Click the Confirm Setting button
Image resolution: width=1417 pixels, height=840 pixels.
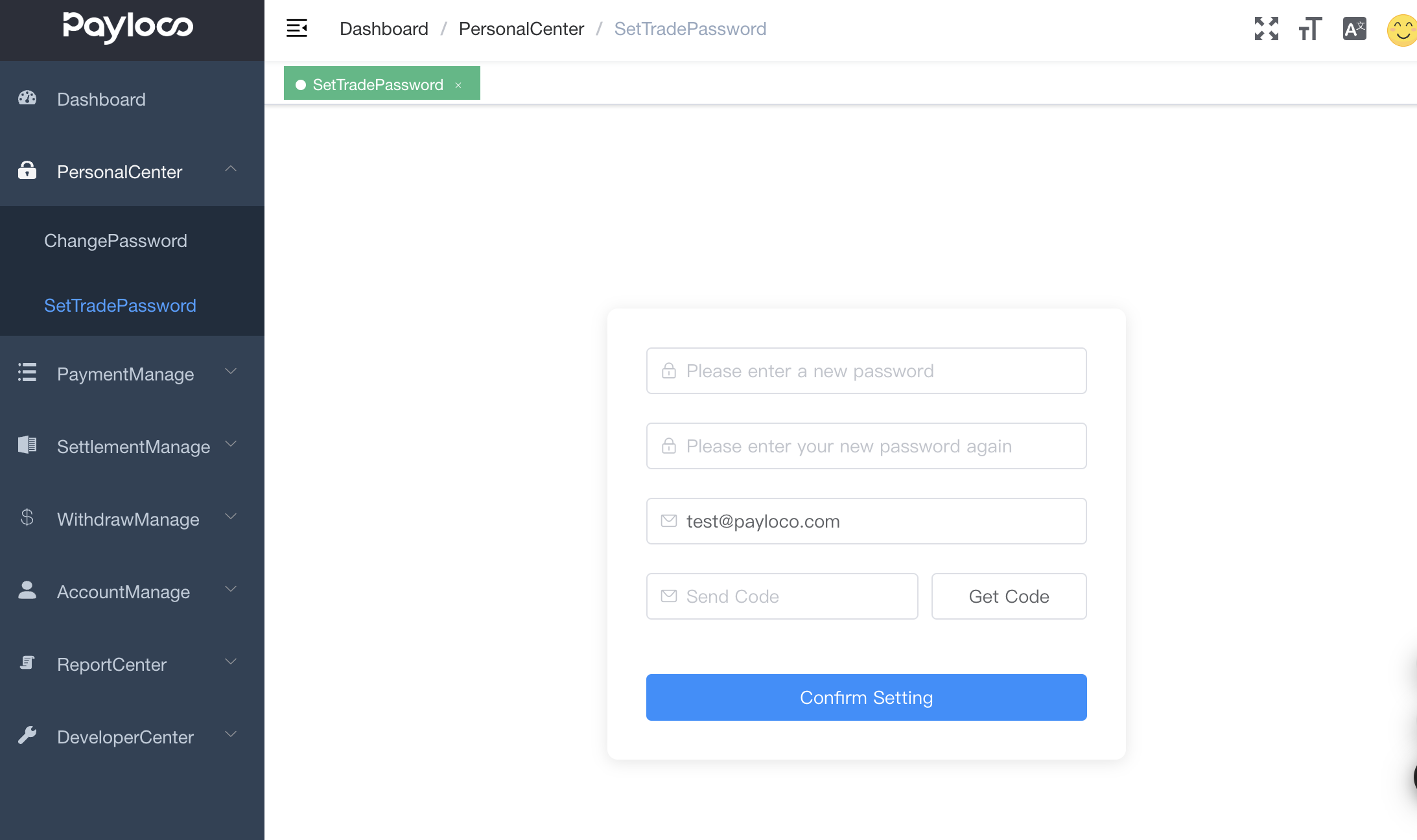point(866,697)
